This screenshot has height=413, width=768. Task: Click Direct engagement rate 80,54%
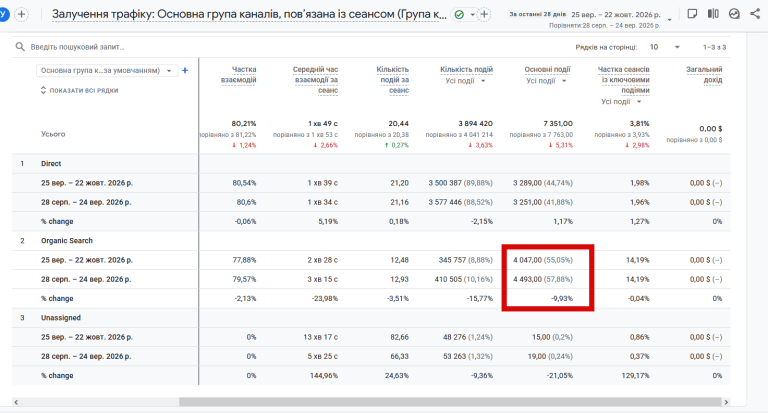tap(244, 183)
